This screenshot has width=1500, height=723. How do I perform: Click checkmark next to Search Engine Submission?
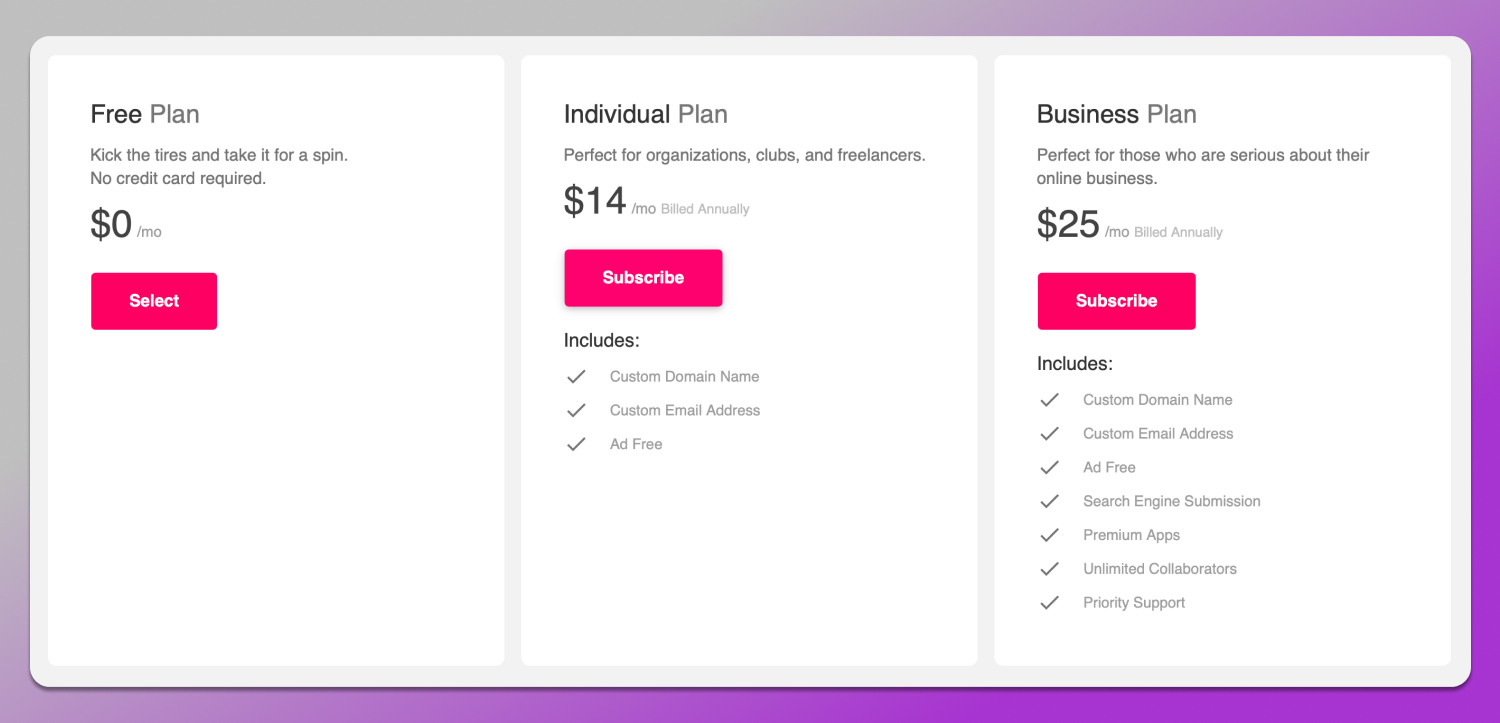pyautogui.click(x=1049, y=502)
